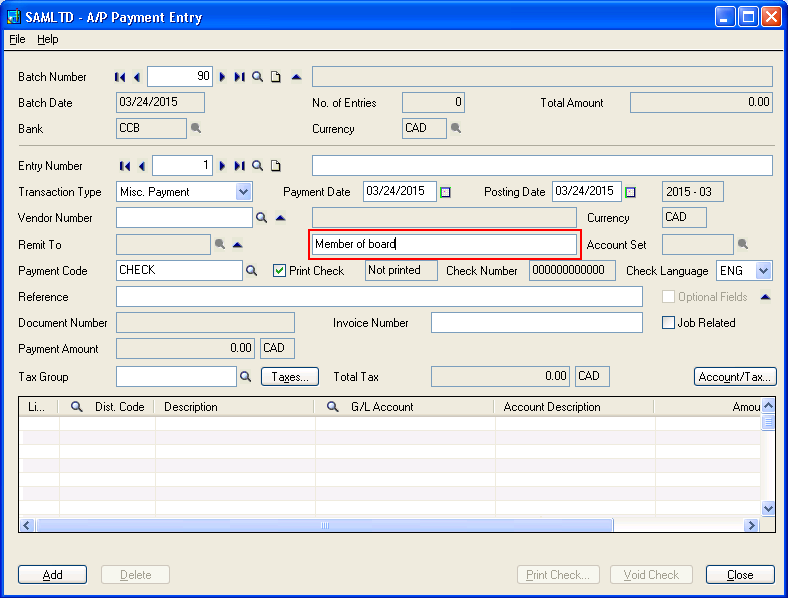Image resolution: width=788 pixels, height=598 pixels.
Task: Open batch Currency finder magnifier
Action: (x=456, y=128)
